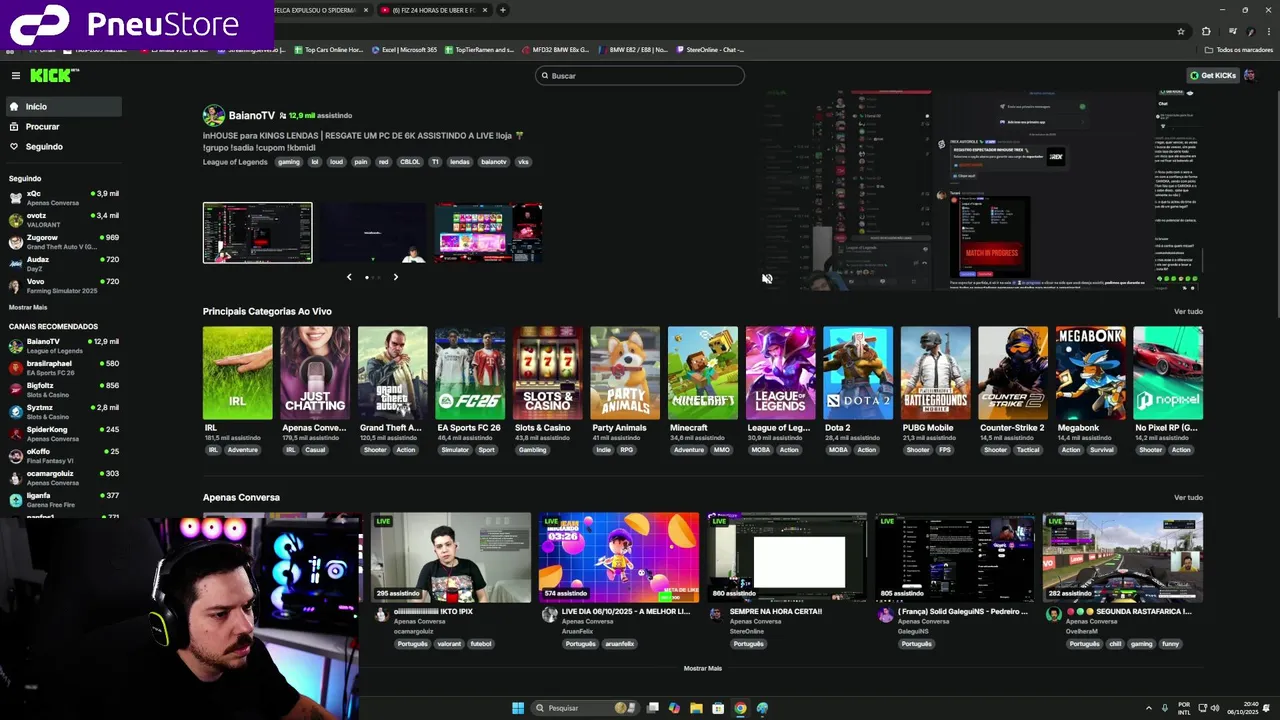Viewport: 1280px width, 720px height.
Task: Open Todos os marcadores bookmarks folder
Action: [1238, 50]
